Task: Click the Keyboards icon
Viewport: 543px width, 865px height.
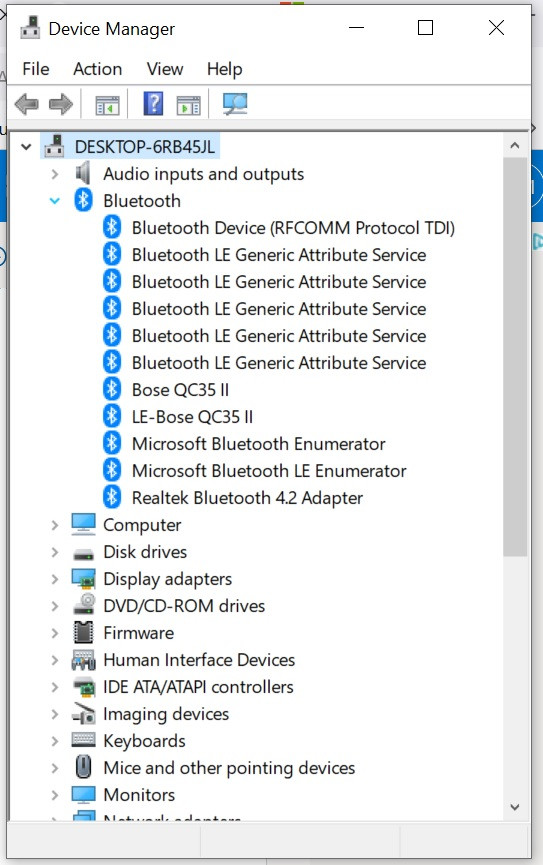Action: coord(83,740)
